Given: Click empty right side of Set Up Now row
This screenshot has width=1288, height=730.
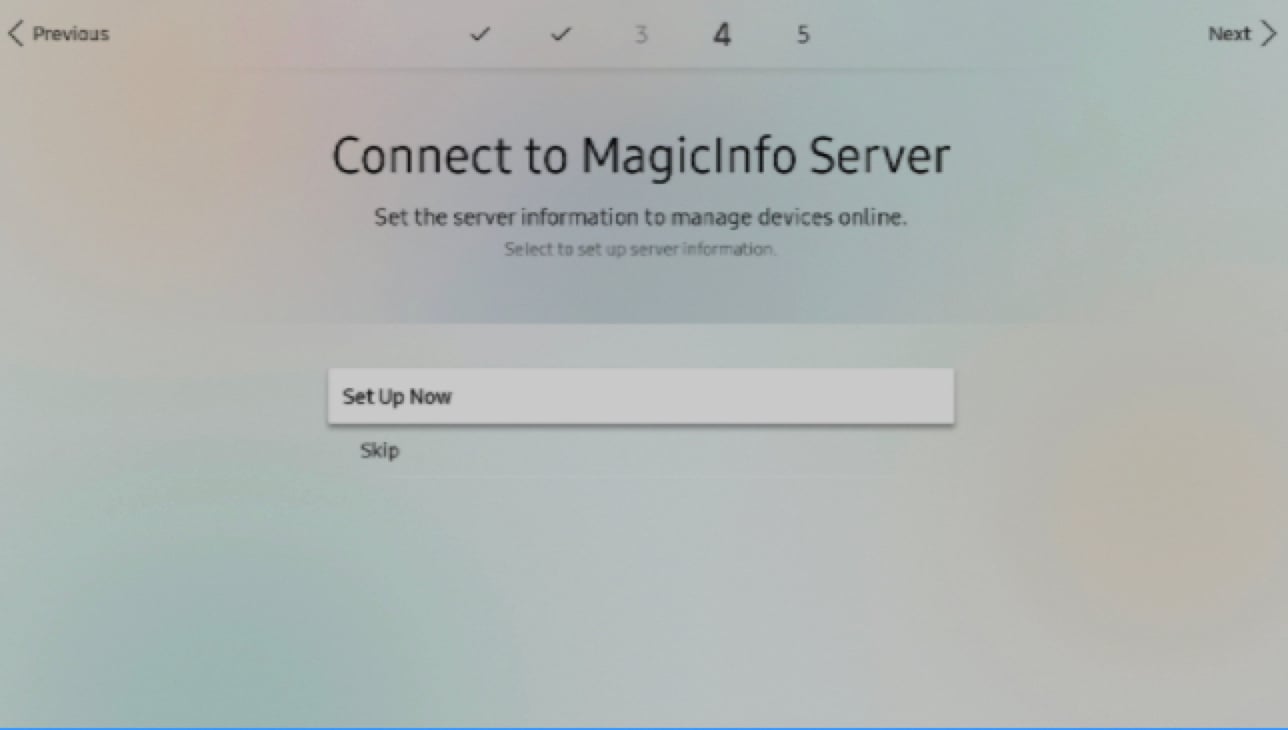Looking at the screenshot, I should click(750, 396).
